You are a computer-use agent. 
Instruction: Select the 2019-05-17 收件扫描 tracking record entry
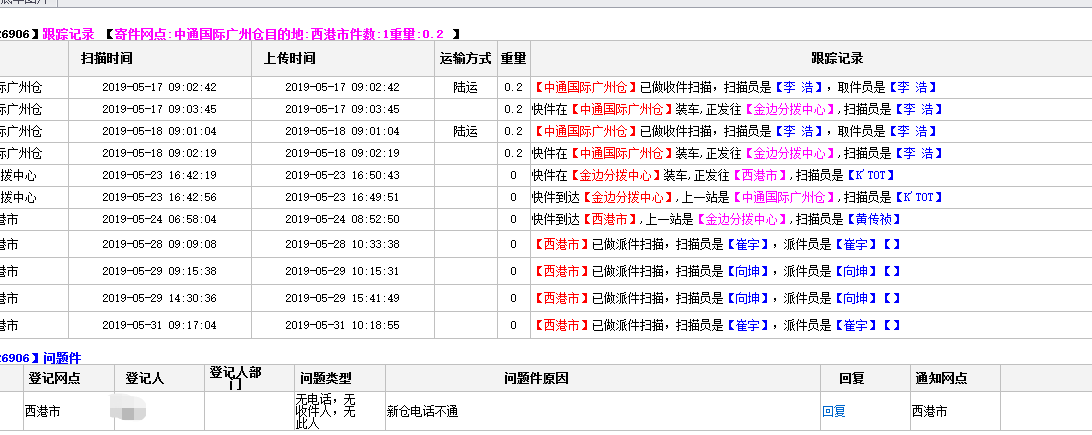735,88
